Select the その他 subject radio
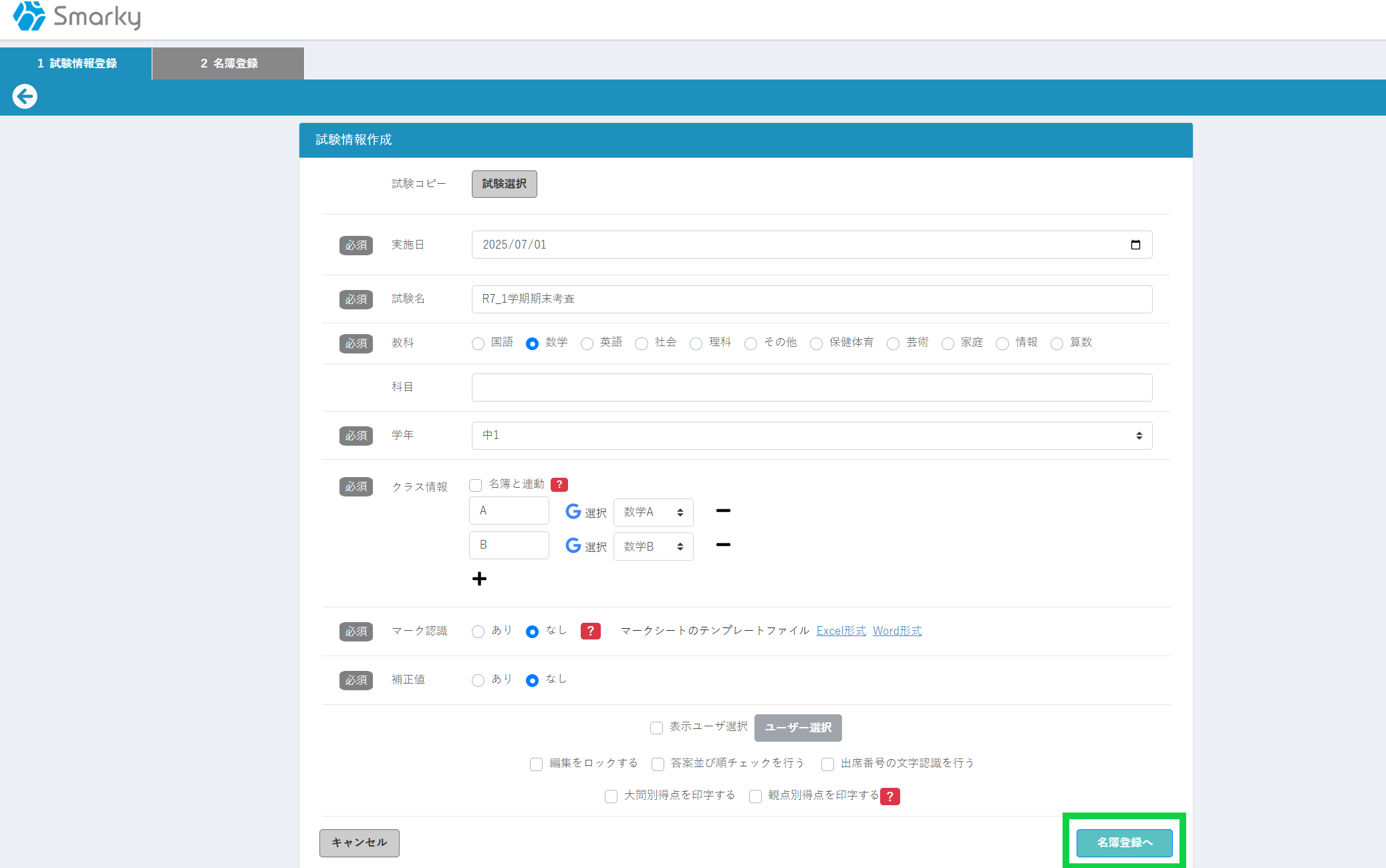Image resolution: width=1386 pixels, height=868 pixels. (750, 343)
